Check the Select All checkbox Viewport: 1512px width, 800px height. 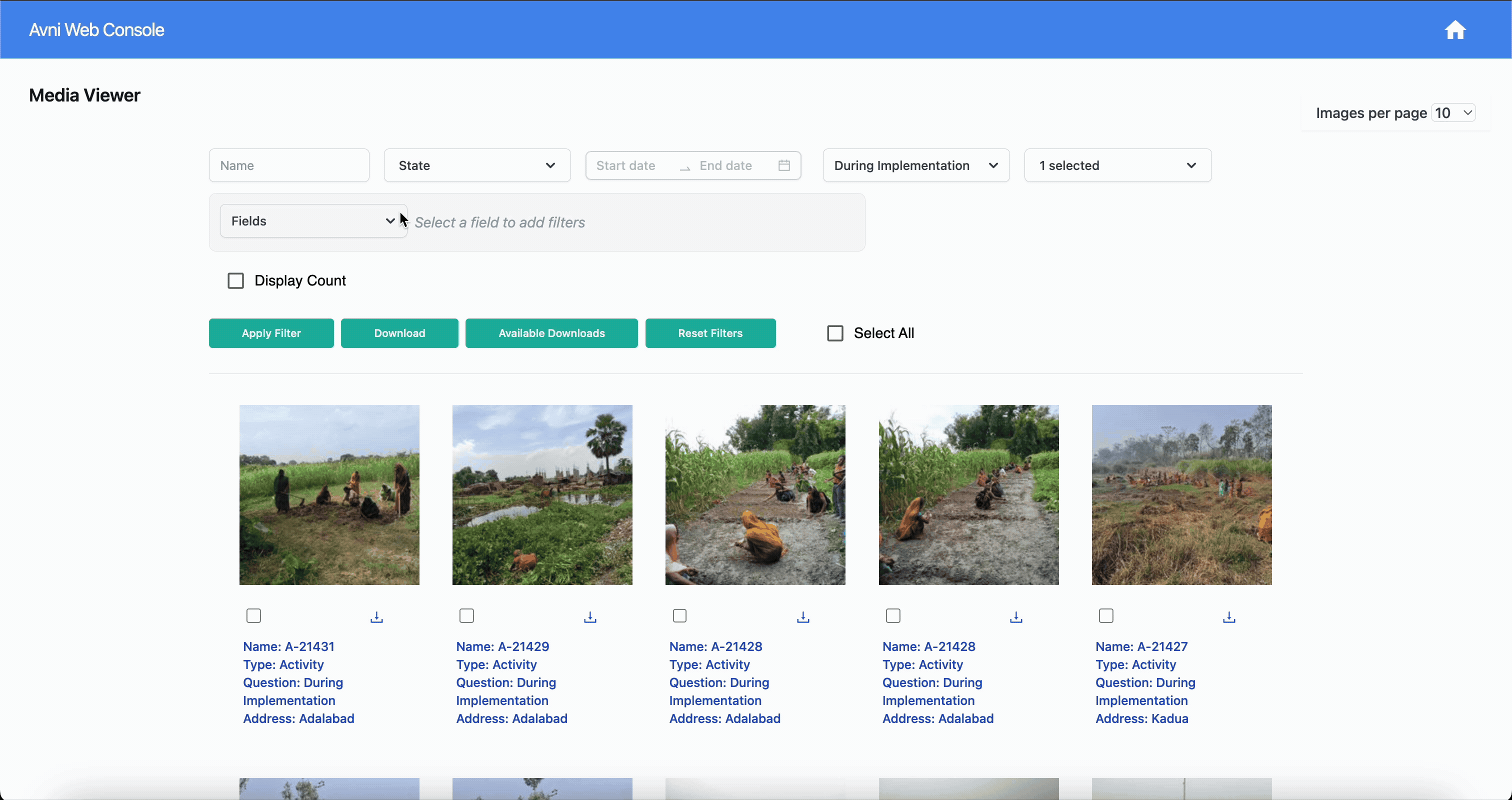pyautogui.click(x=834, y=333)
